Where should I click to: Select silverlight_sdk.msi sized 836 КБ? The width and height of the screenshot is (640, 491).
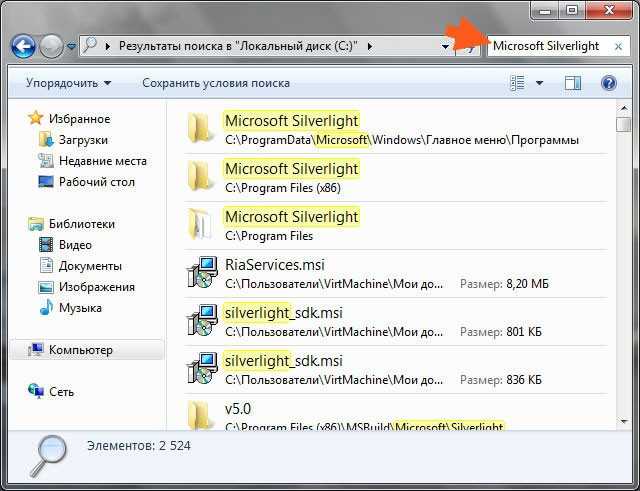[x=396, y=370]
